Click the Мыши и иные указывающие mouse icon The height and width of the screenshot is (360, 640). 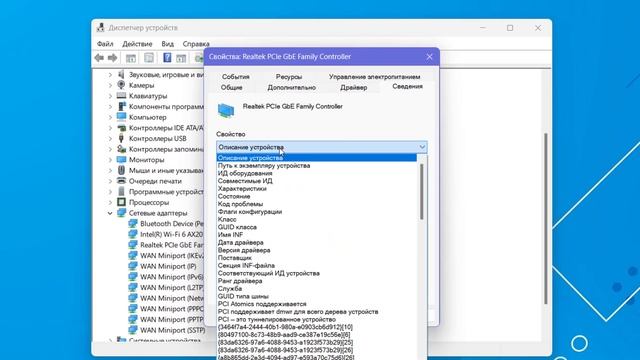121,170
